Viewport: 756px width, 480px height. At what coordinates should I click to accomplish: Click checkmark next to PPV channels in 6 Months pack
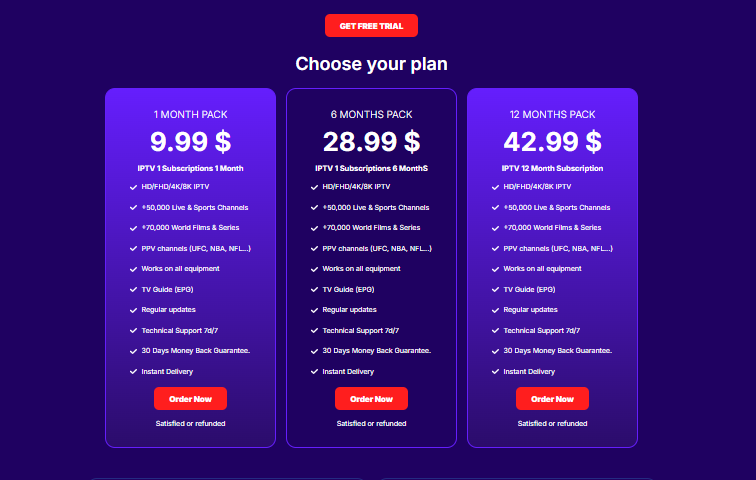coord(314,249)
